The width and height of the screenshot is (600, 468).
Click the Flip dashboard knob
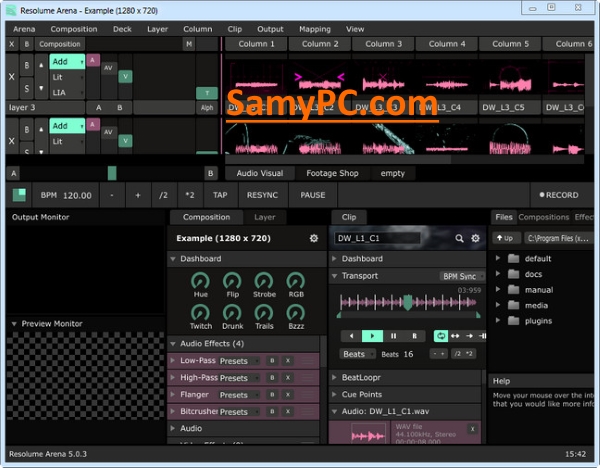tap(232, 281)
